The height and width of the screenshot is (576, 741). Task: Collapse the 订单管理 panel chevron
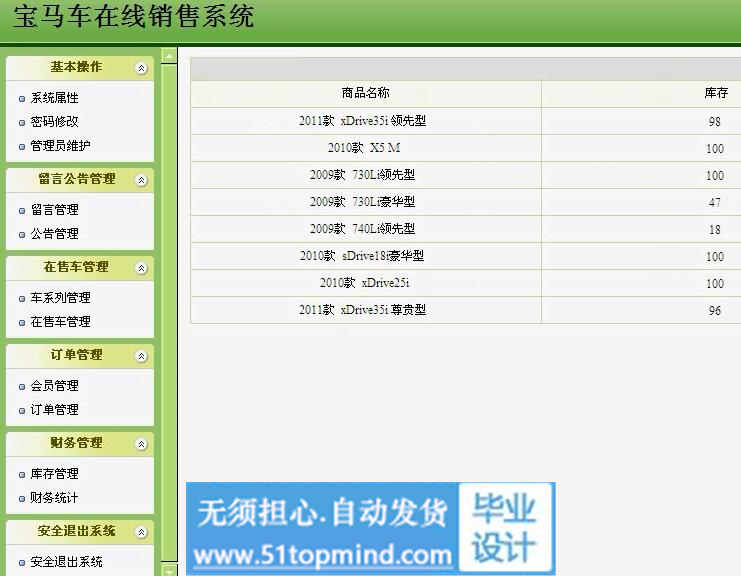tap(141, 356)
